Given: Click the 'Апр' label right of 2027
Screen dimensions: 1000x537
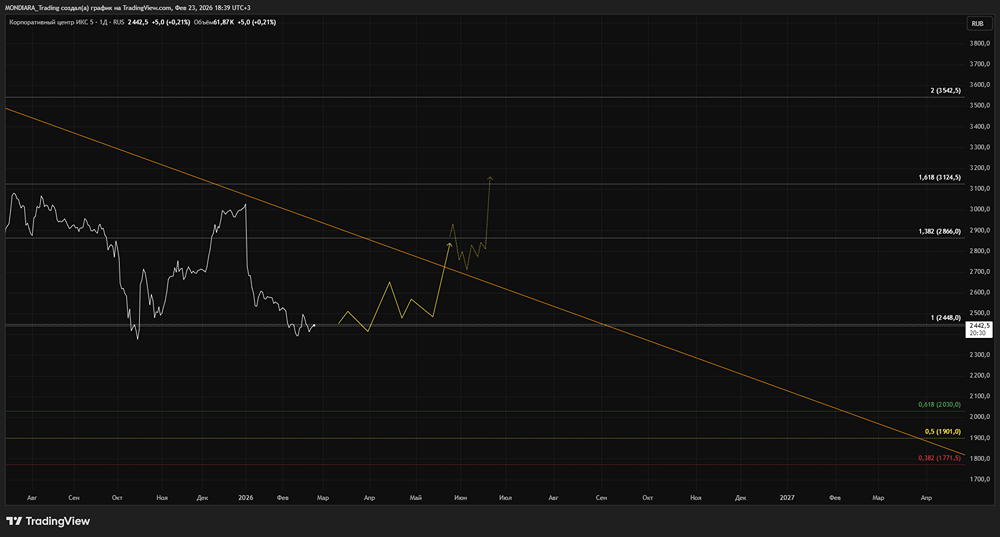Looking at the screenshot, I should pos(926,497).
